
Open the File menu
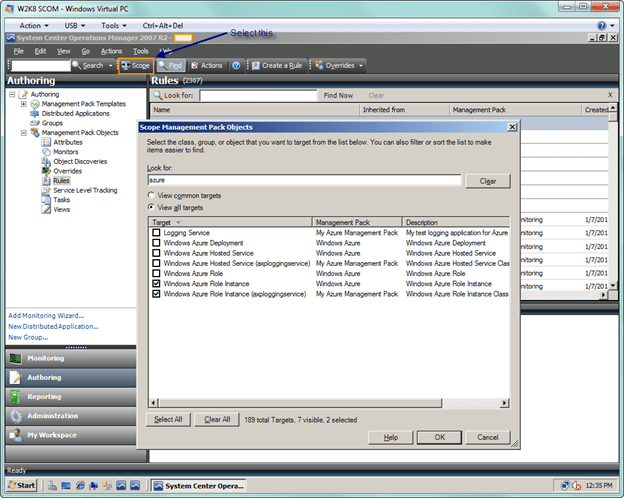tap(18, 51)
